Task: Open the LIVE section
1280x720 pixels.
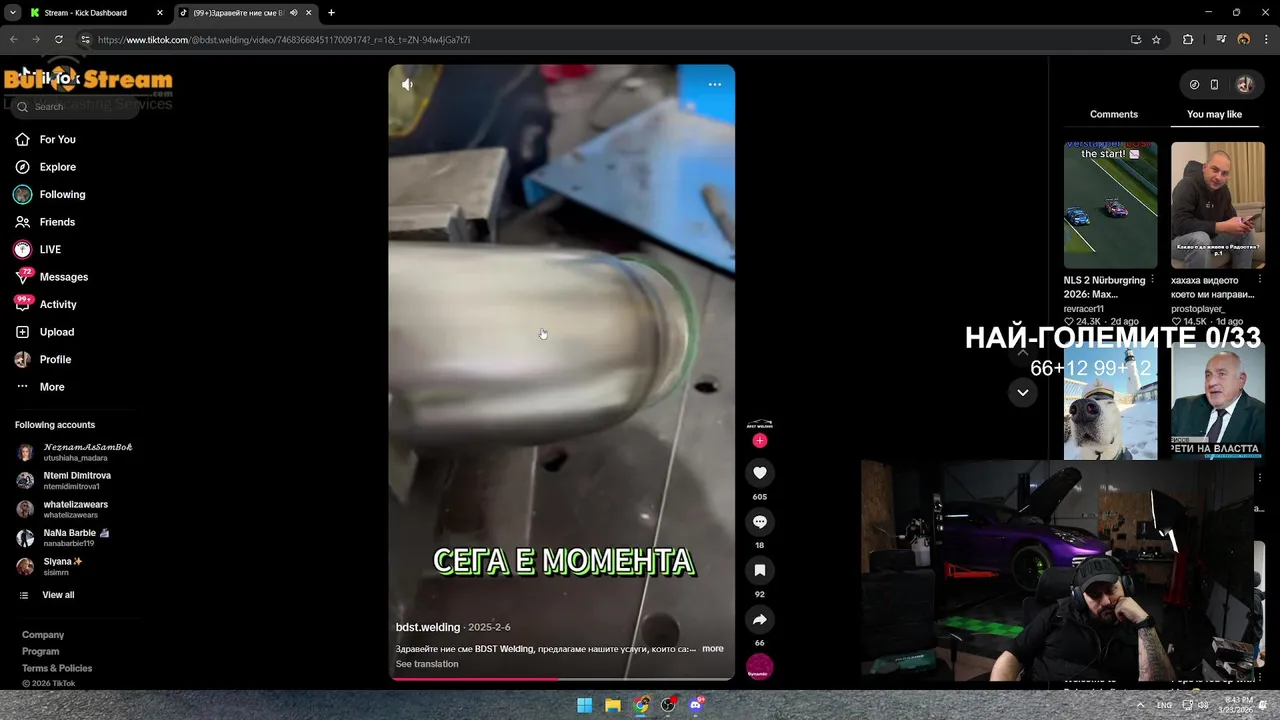Action: 38,250
